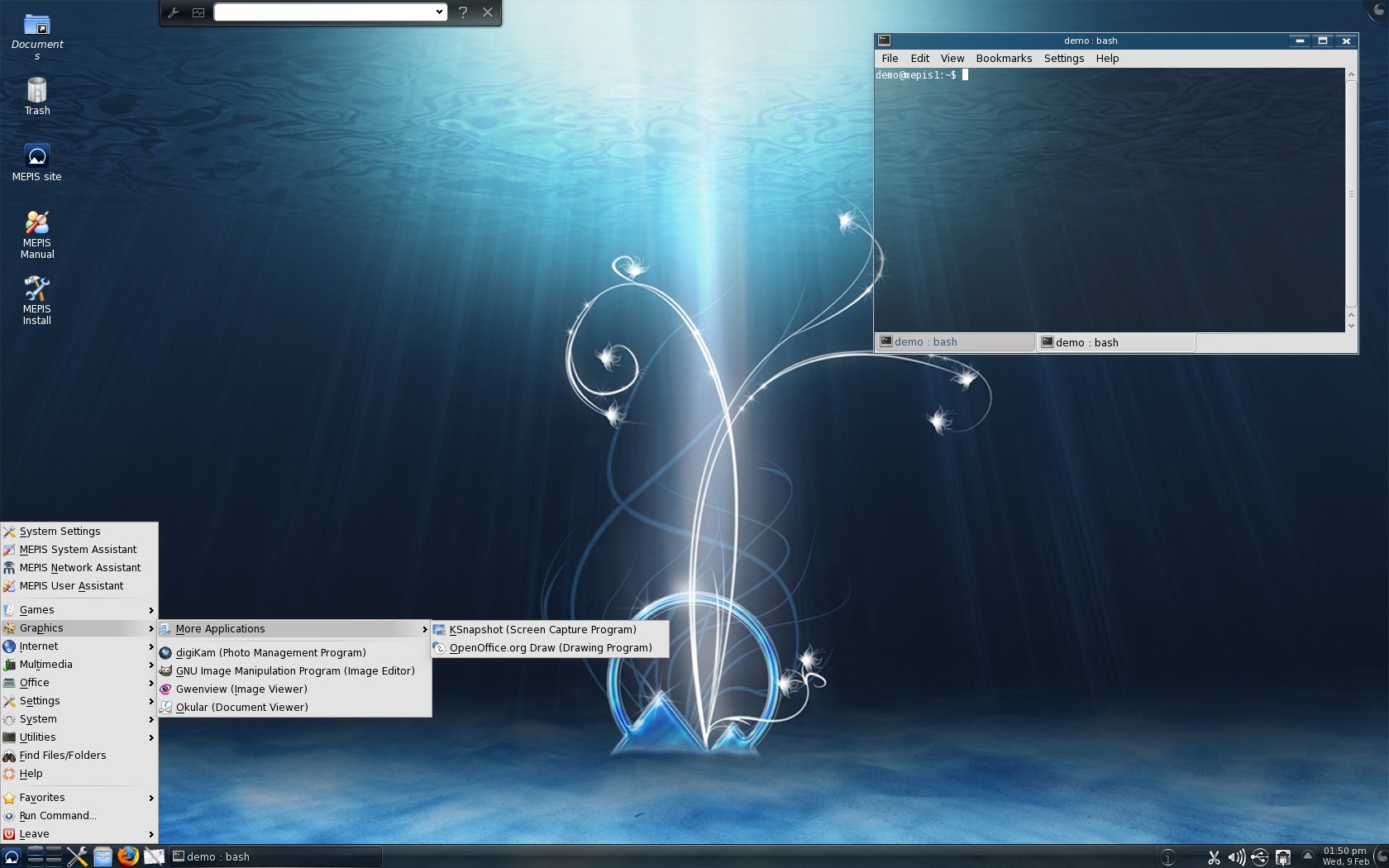Open the Settings menu in Konsole
Viewport: 1389px width, 868px height.
(x=1063, y=59)
